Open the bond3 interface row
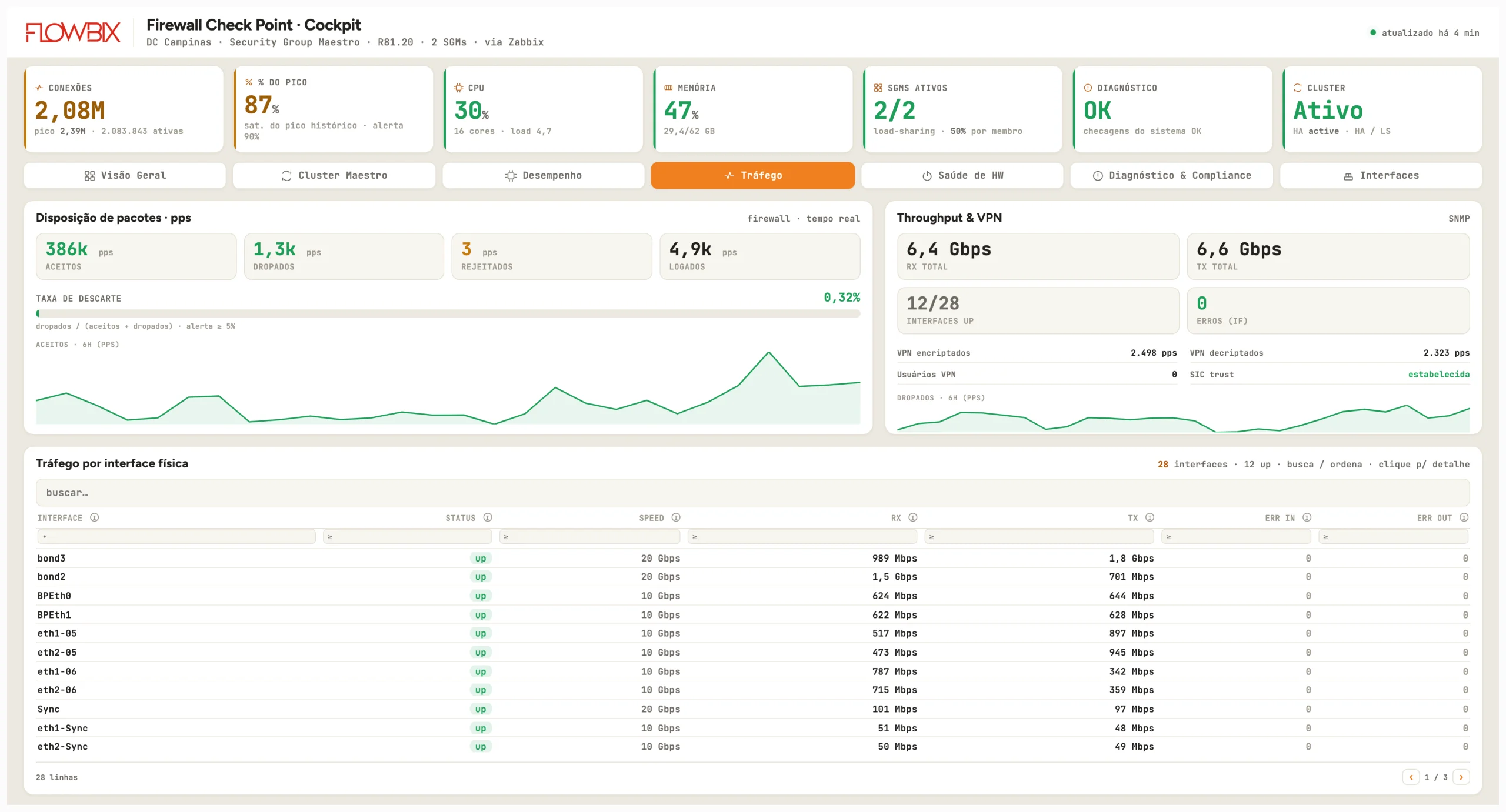 (753, 559)
